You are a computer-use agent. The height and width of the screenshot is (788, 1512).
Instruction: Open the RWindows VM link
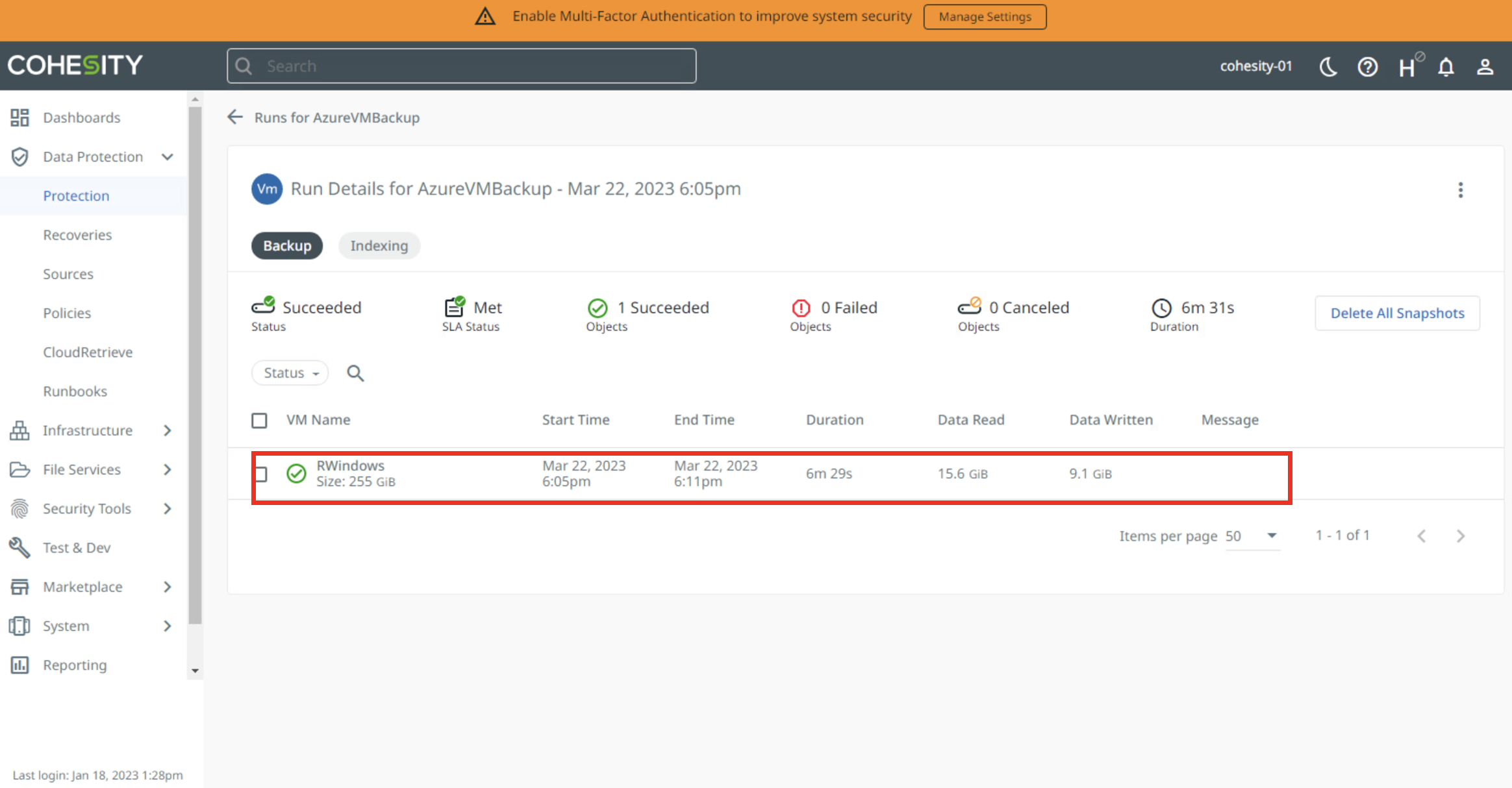(350, 465)
